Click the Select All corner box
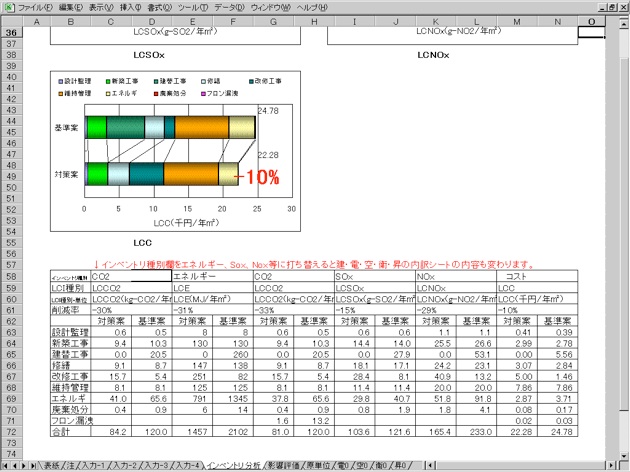Screen dimensions: 630x472 pos(11,22)
